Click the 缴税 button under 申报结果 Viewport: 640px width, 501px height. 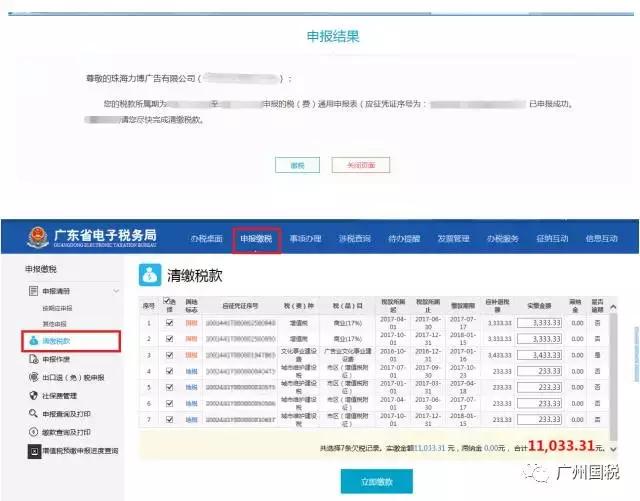(297, 165)
